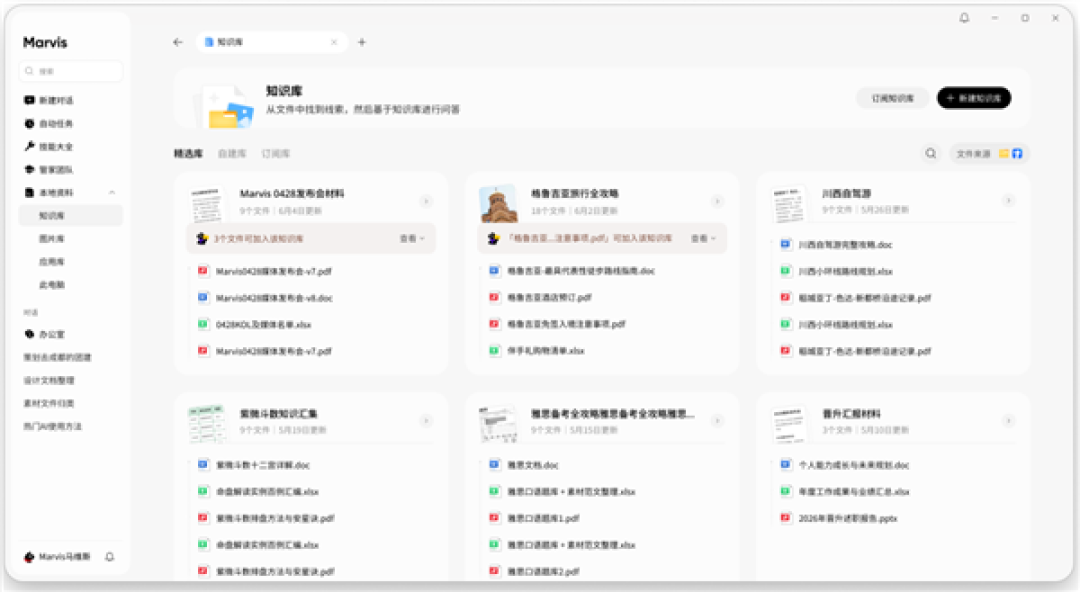Select 应用库 in the sidebar
This screenshot has height=592, width=1080.
52,262
